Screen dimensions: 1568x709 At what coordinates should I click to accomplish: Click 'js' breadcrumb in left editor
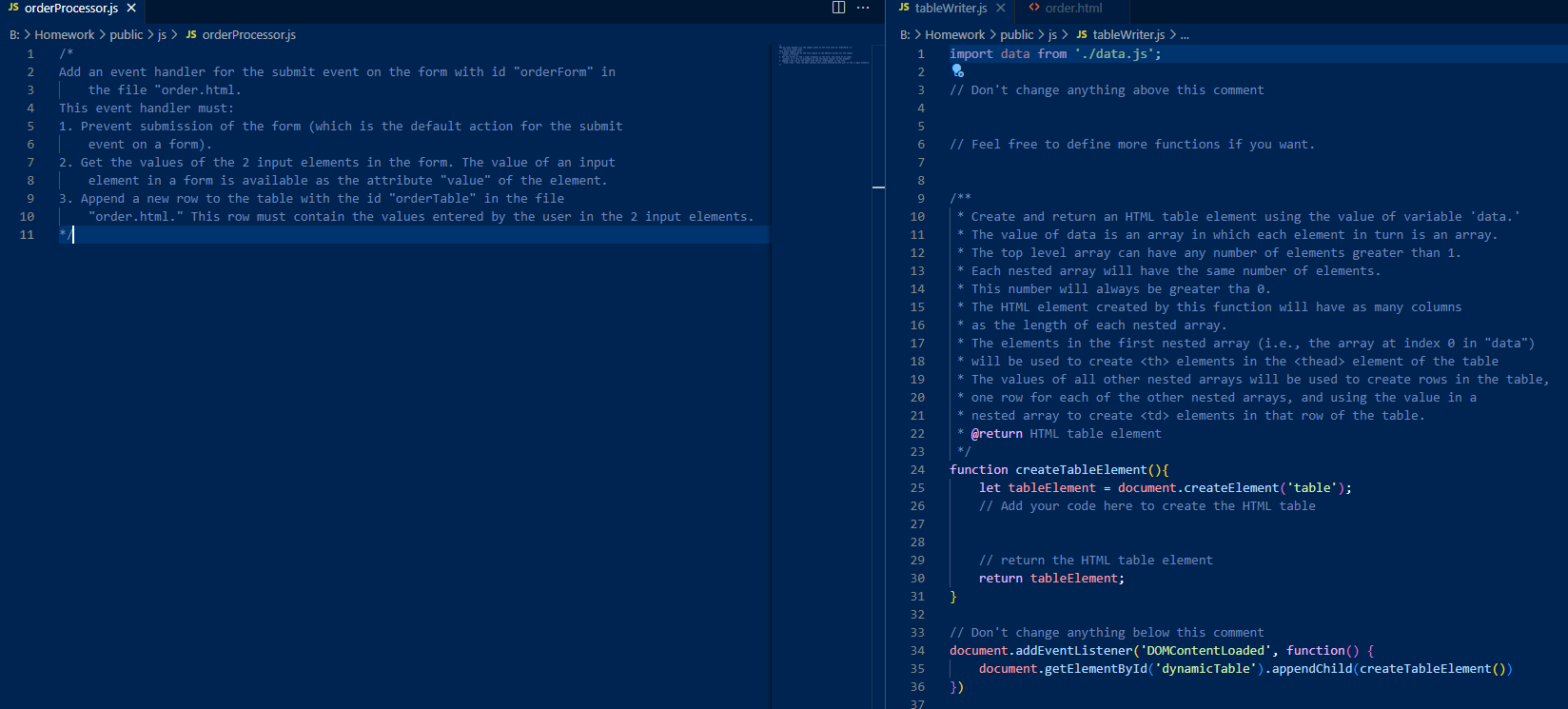tap(162, 34)
